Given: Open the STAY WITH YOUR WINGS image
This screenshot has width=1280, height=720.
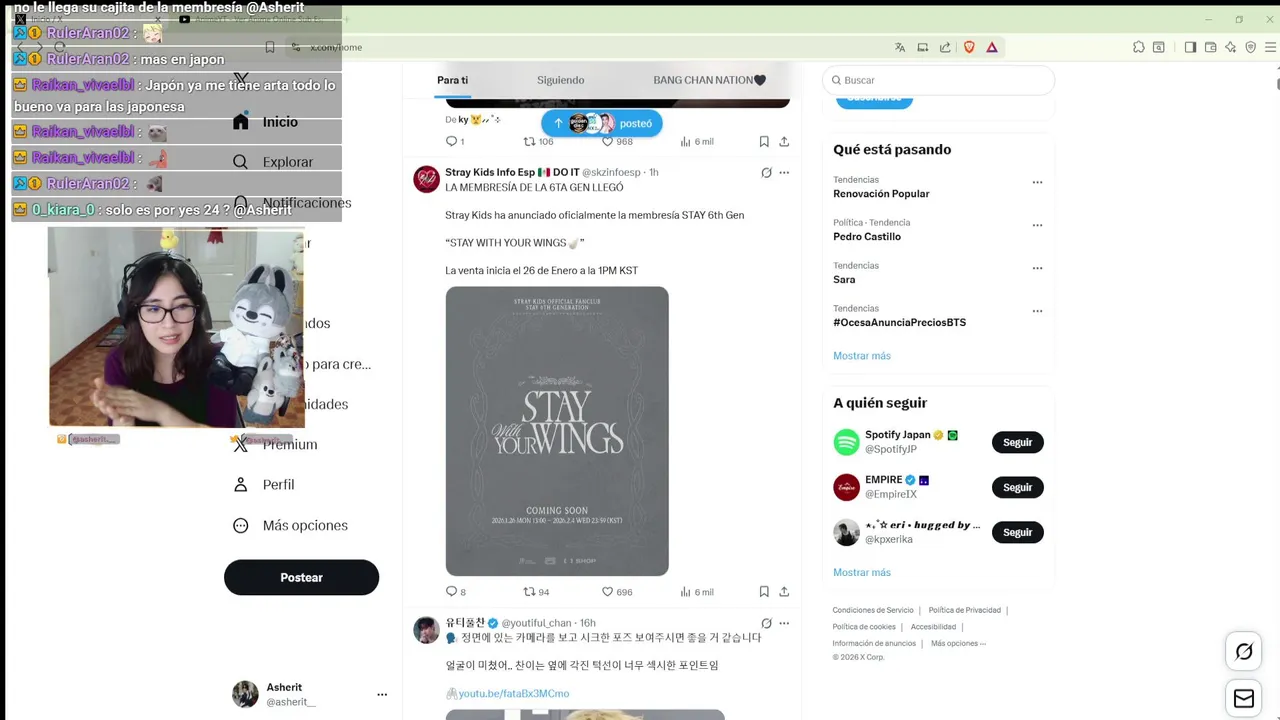Looking at the screenshot, I should 557,431.
